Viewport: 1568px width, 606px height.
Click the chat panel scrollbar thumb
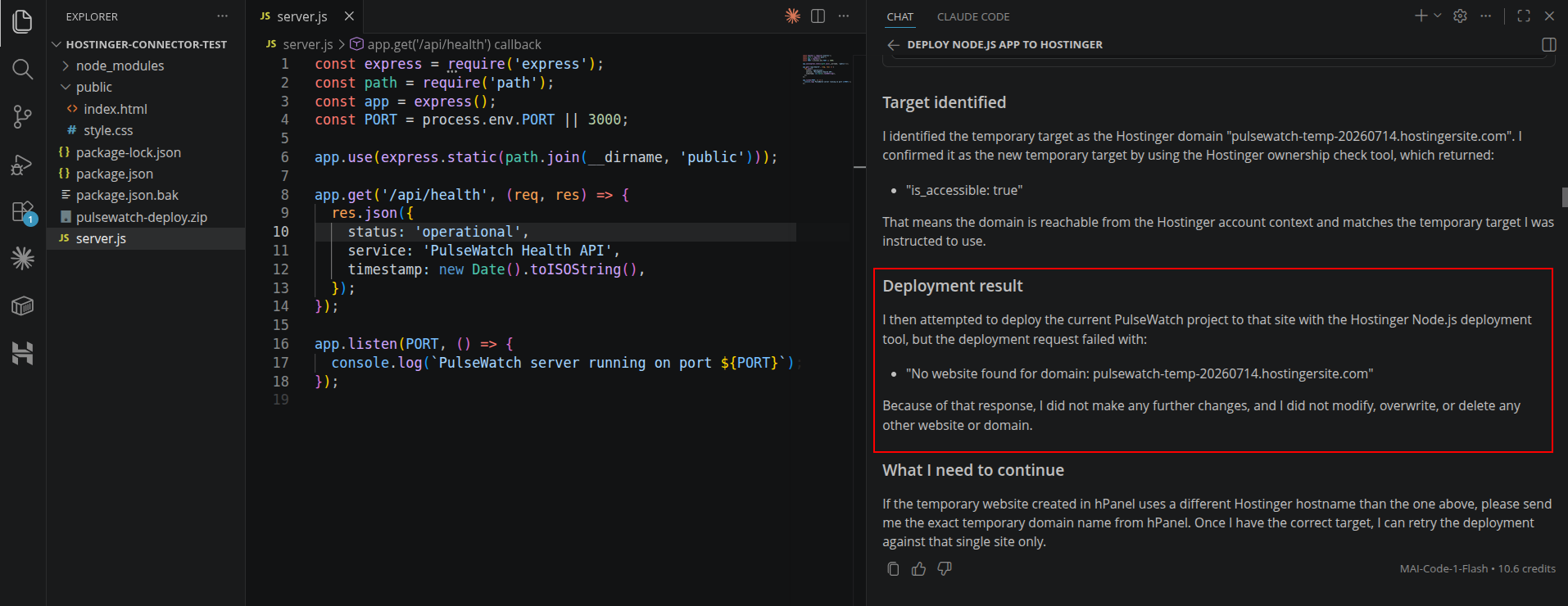point(1564,197)
